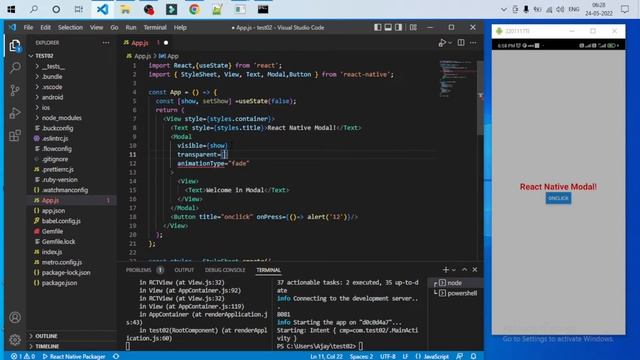Split the editor right
This screenshot has height=360, width=640.
[x=461, y=42]
